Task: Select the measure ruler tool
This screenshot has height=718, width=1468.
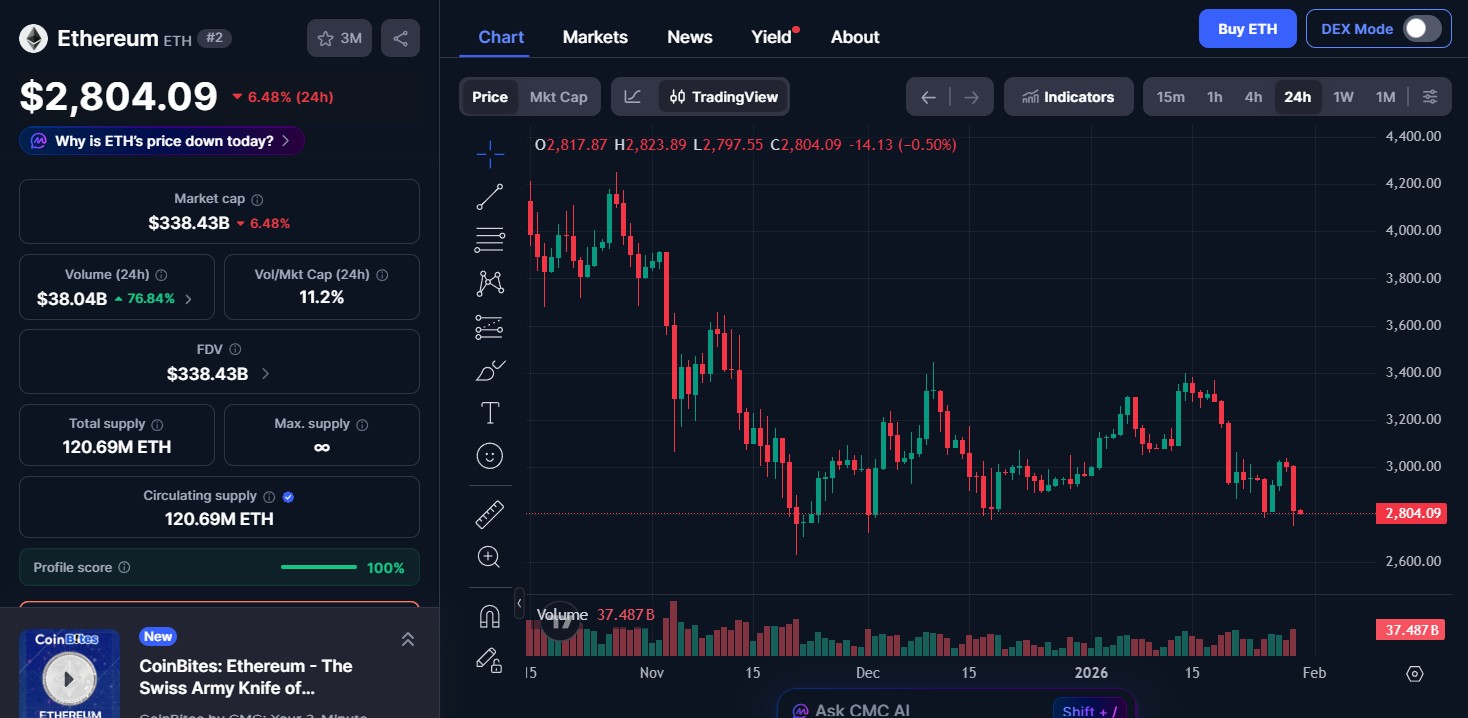Action: [489, 513]
